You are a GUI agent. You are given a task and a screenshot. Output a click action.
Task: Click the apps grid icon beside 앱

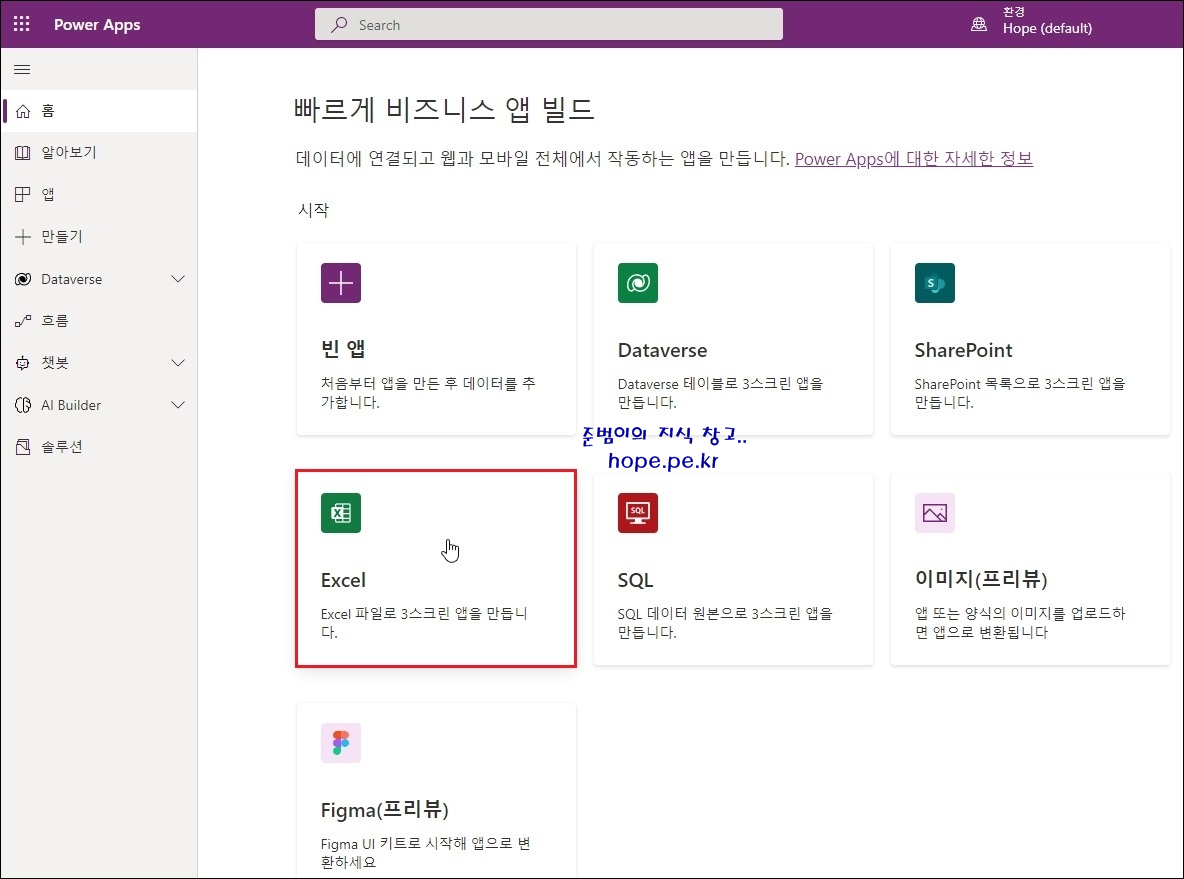coord(23,195)
